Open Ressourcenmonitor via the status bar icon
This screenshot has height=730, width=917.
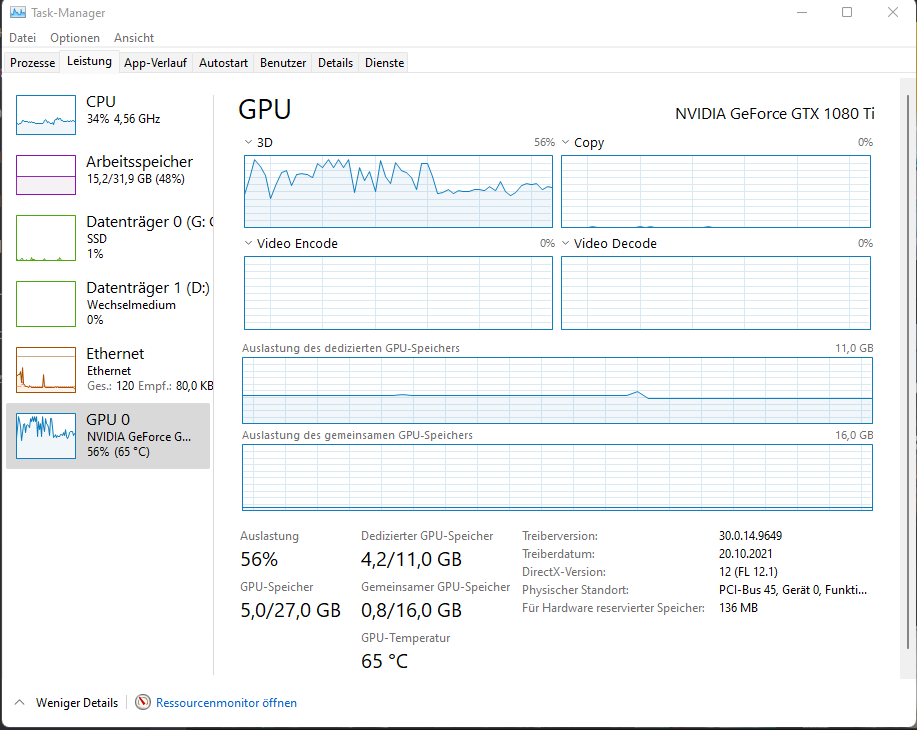point(143,702)
